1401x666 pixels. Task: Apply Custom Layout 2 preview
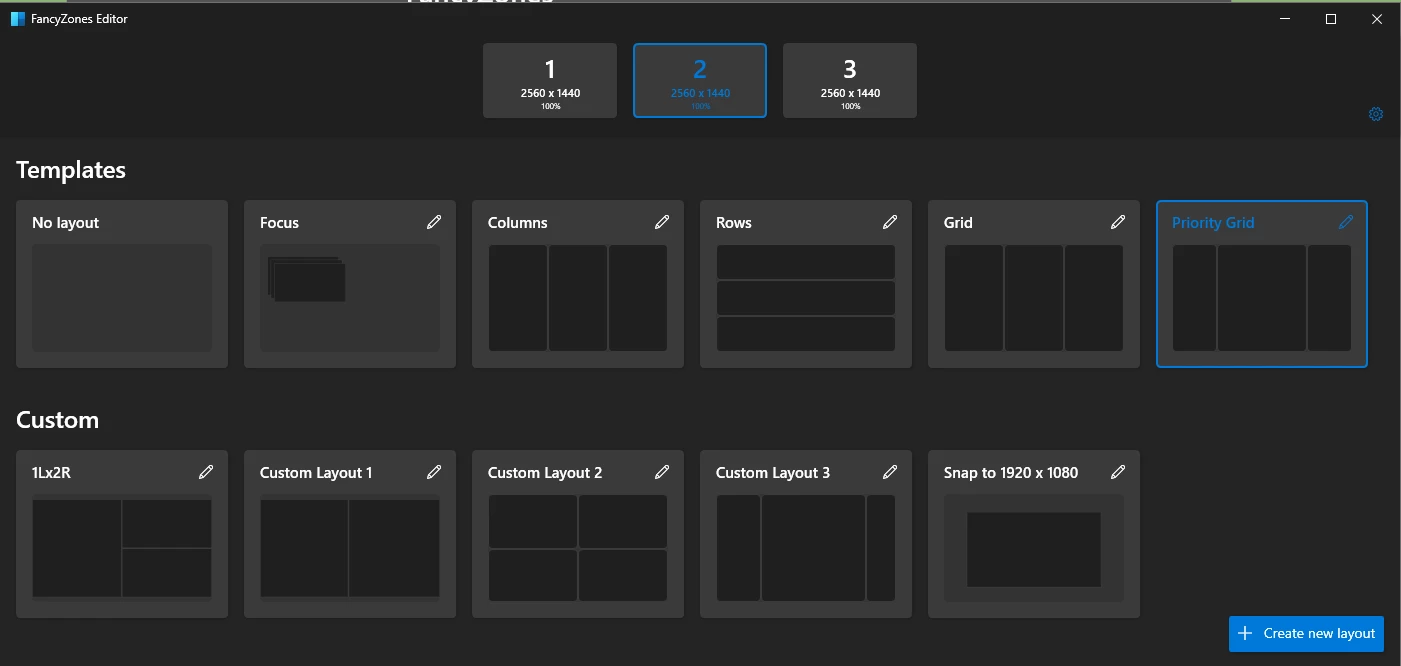578,548
